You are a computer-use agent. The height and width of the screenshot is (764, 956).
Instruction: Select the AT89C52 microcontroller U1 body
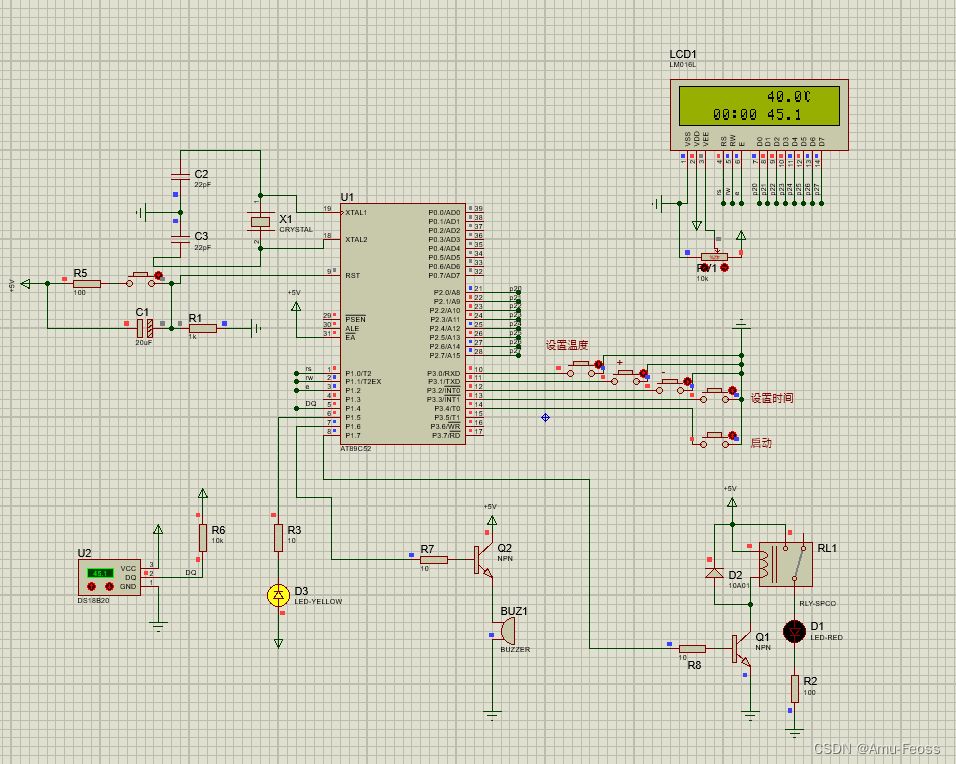403,324
